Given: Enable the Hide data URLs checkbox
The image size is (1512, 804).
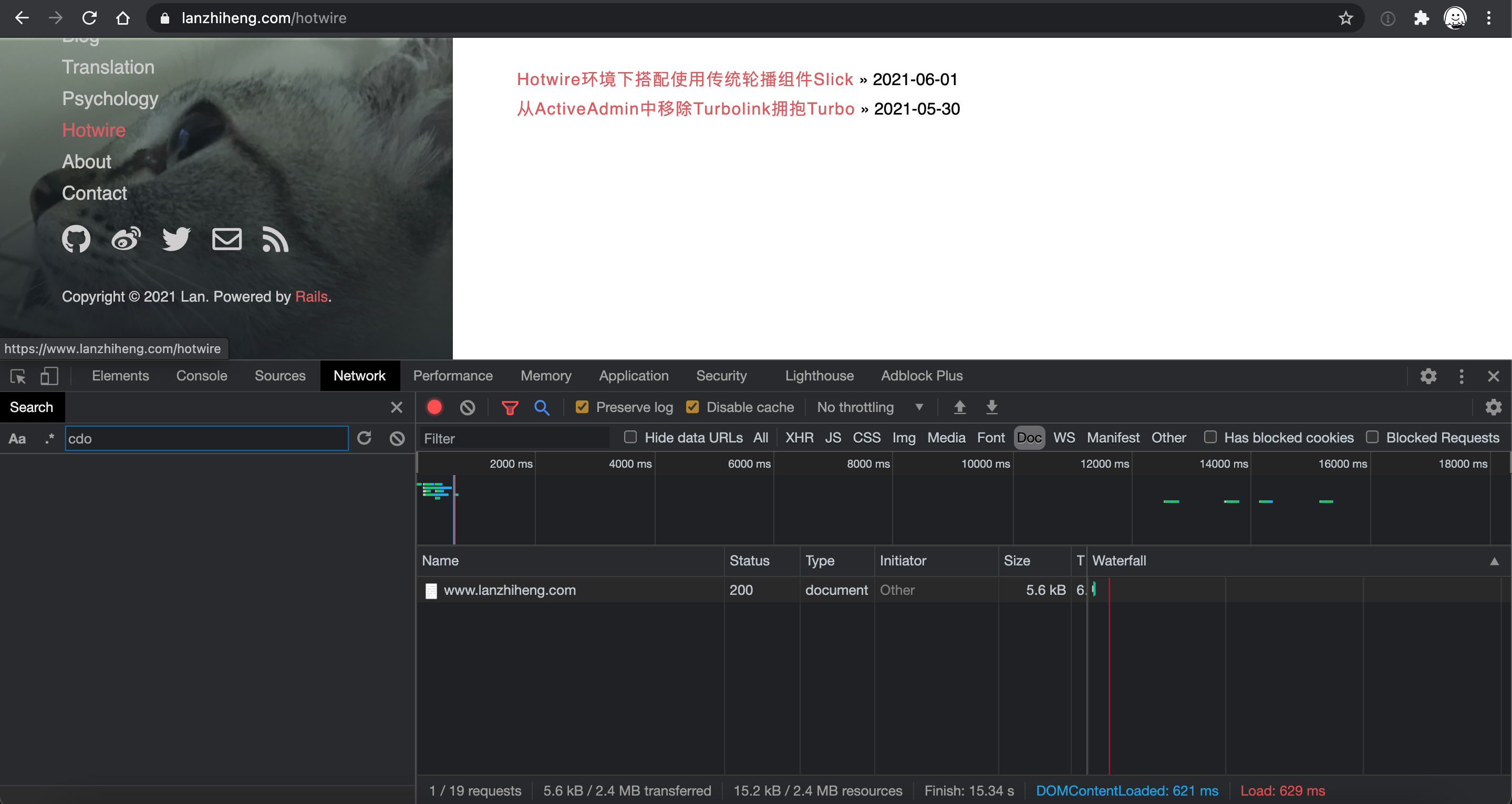Looking at the screenshot, I should [630, 438].
